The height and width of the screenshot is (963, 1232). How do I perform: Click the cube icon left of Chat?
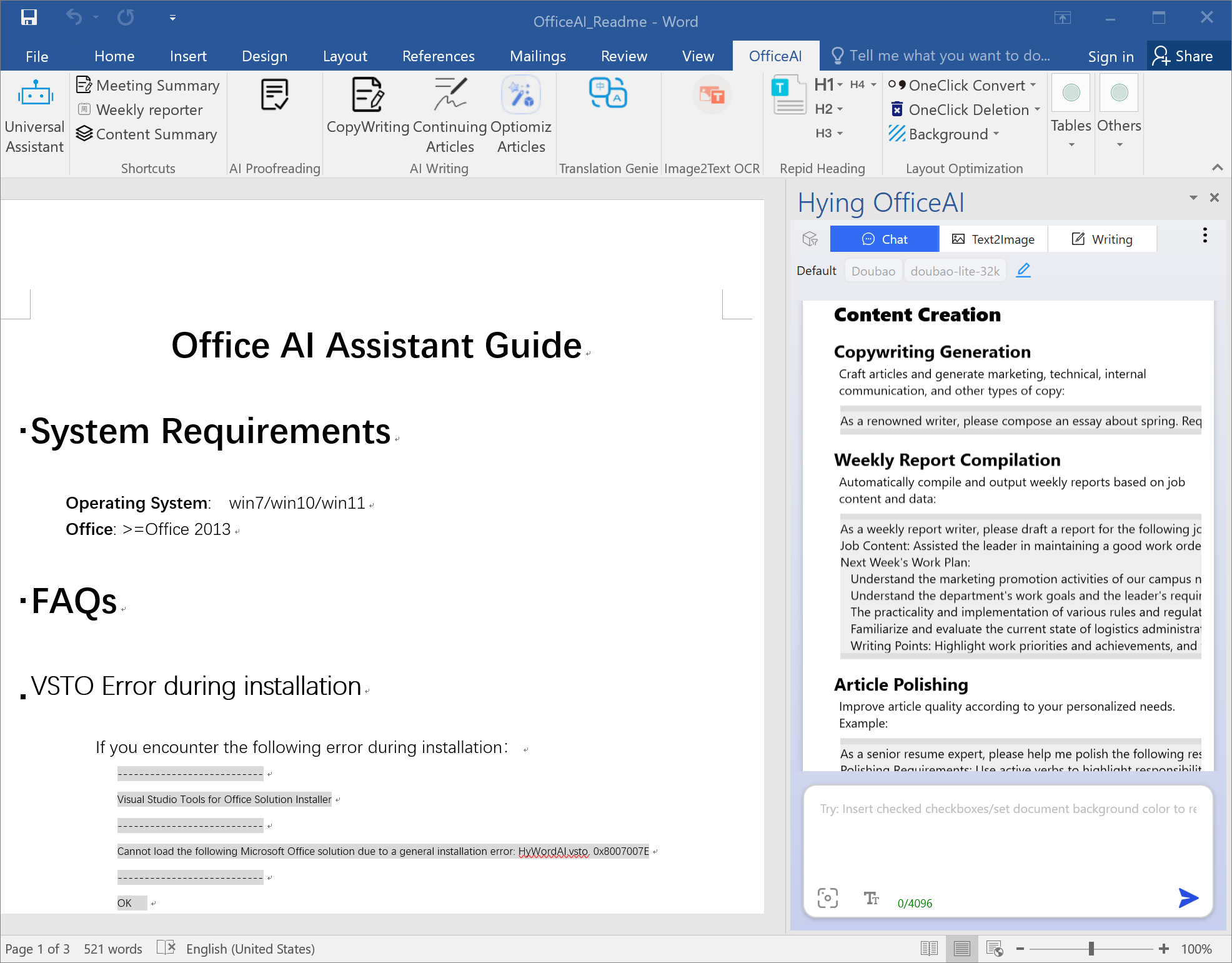(x=810, y=239)
